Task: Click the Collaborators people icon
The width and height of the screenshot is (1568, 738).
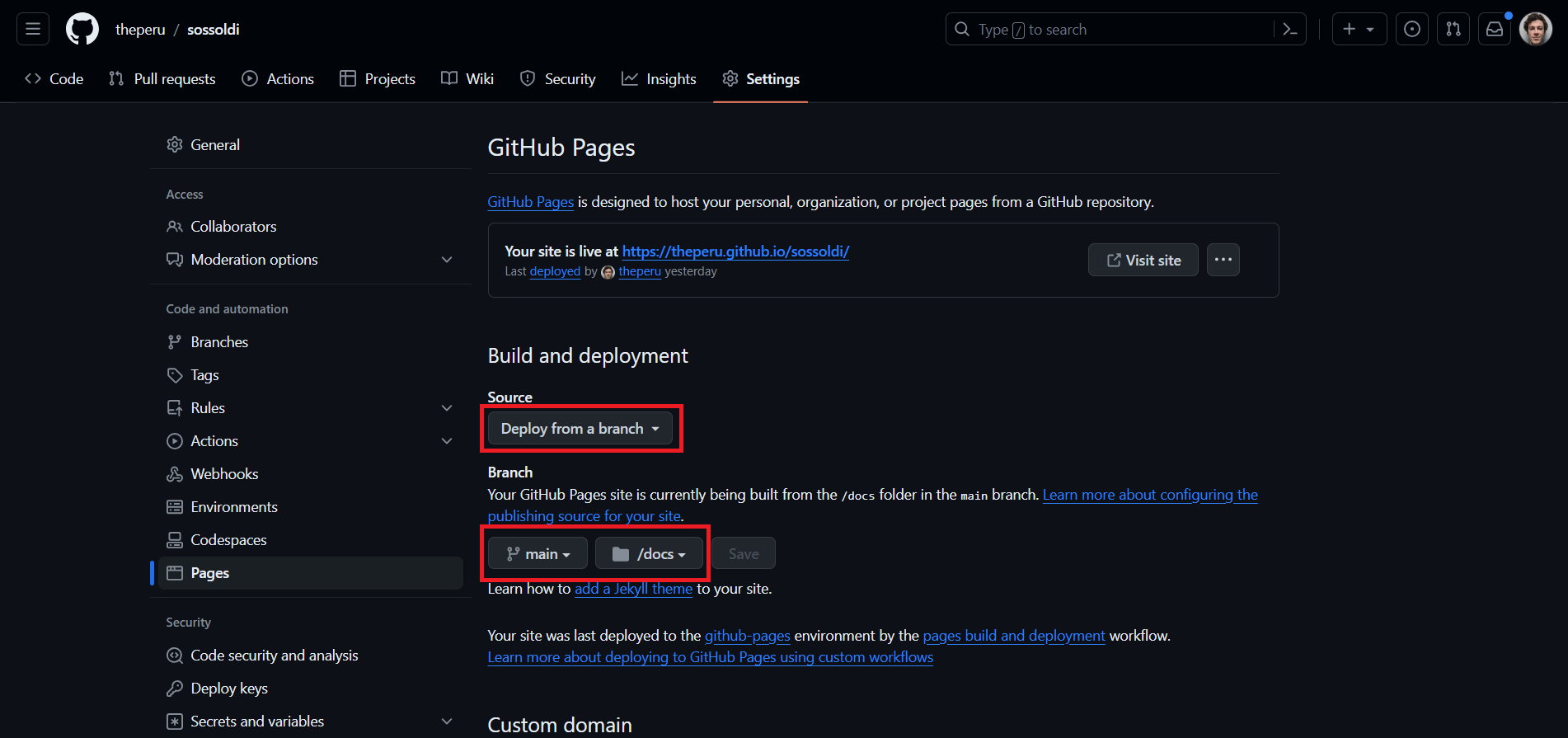Action: pyautogui.click(x=175, y=226)
